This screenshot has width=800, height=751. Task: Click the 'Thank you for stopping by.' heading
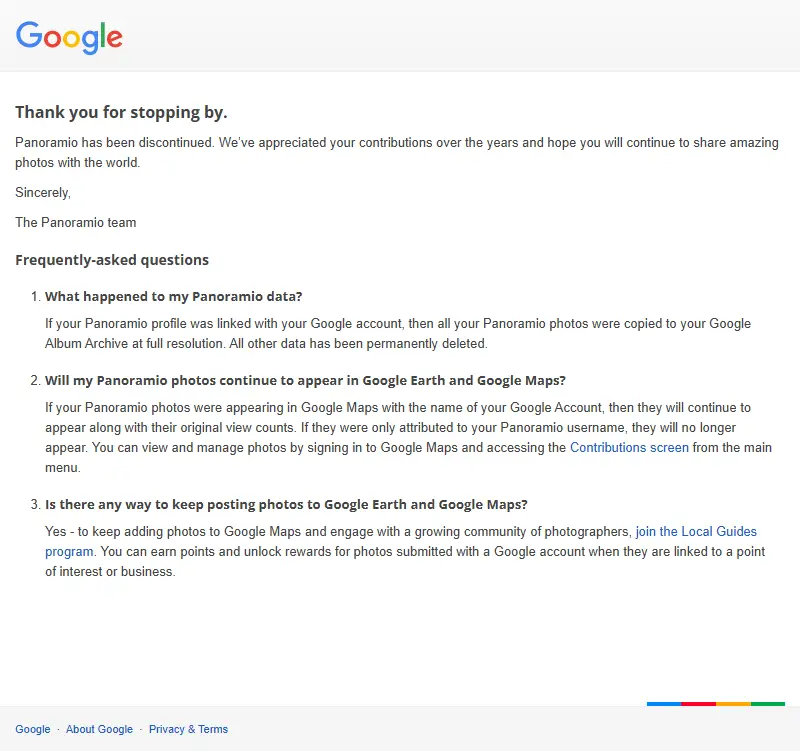[121, 112]
